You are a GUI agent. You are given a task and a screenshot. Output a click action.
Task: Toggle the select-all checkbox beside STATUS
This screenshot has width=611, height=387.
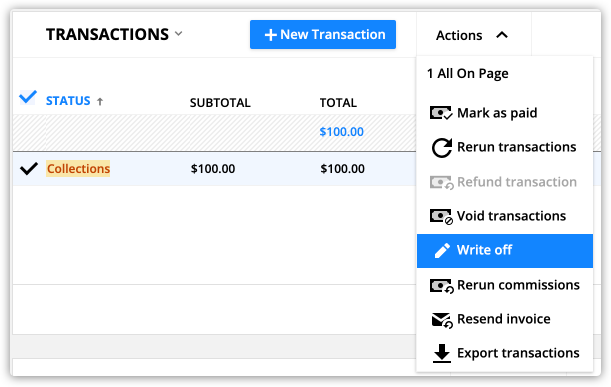point(28,97)
